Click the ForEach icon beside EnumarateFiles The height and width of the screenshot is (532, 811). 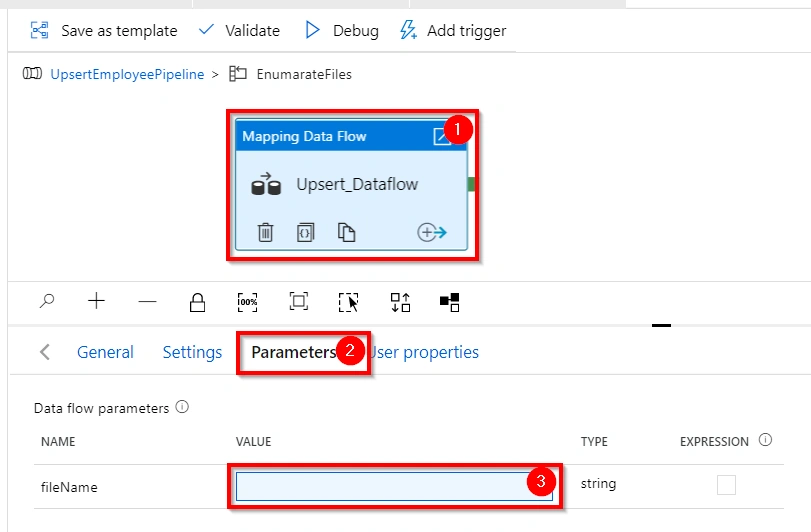click(x=238, y=74)
